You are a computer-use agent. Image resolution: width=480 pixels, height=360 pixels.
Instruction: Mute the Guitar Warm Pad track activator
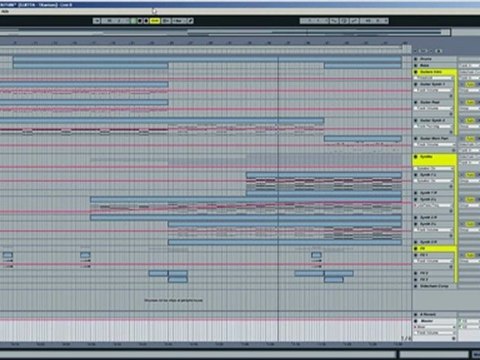pos(470,138)
